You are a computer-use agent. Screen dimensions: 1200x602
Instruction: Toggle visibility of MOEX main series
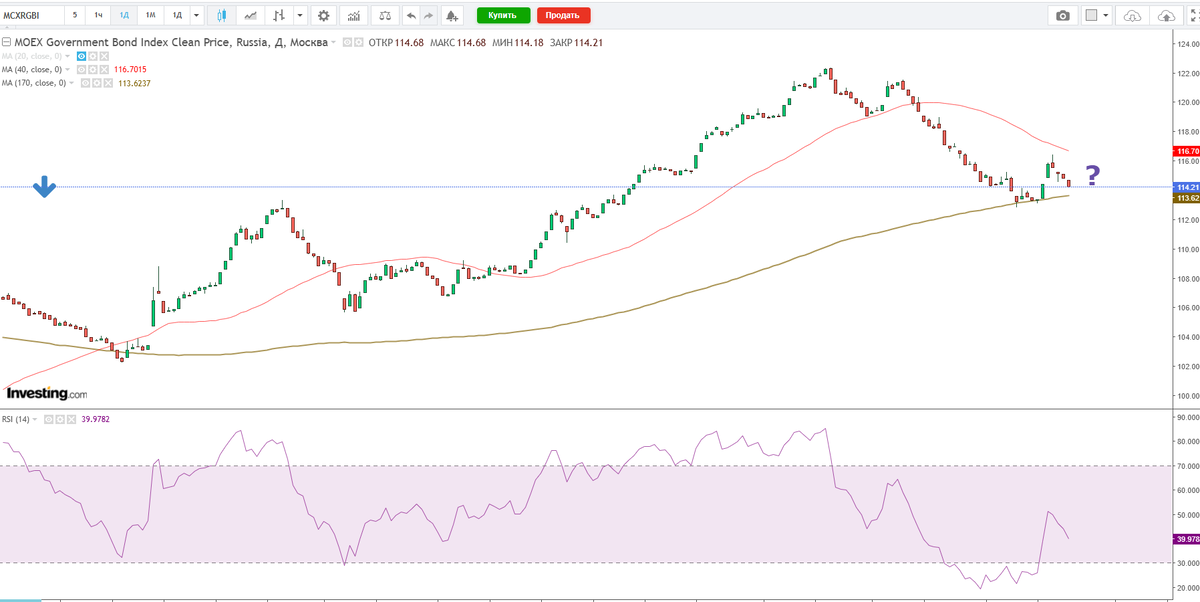[347, 43]
